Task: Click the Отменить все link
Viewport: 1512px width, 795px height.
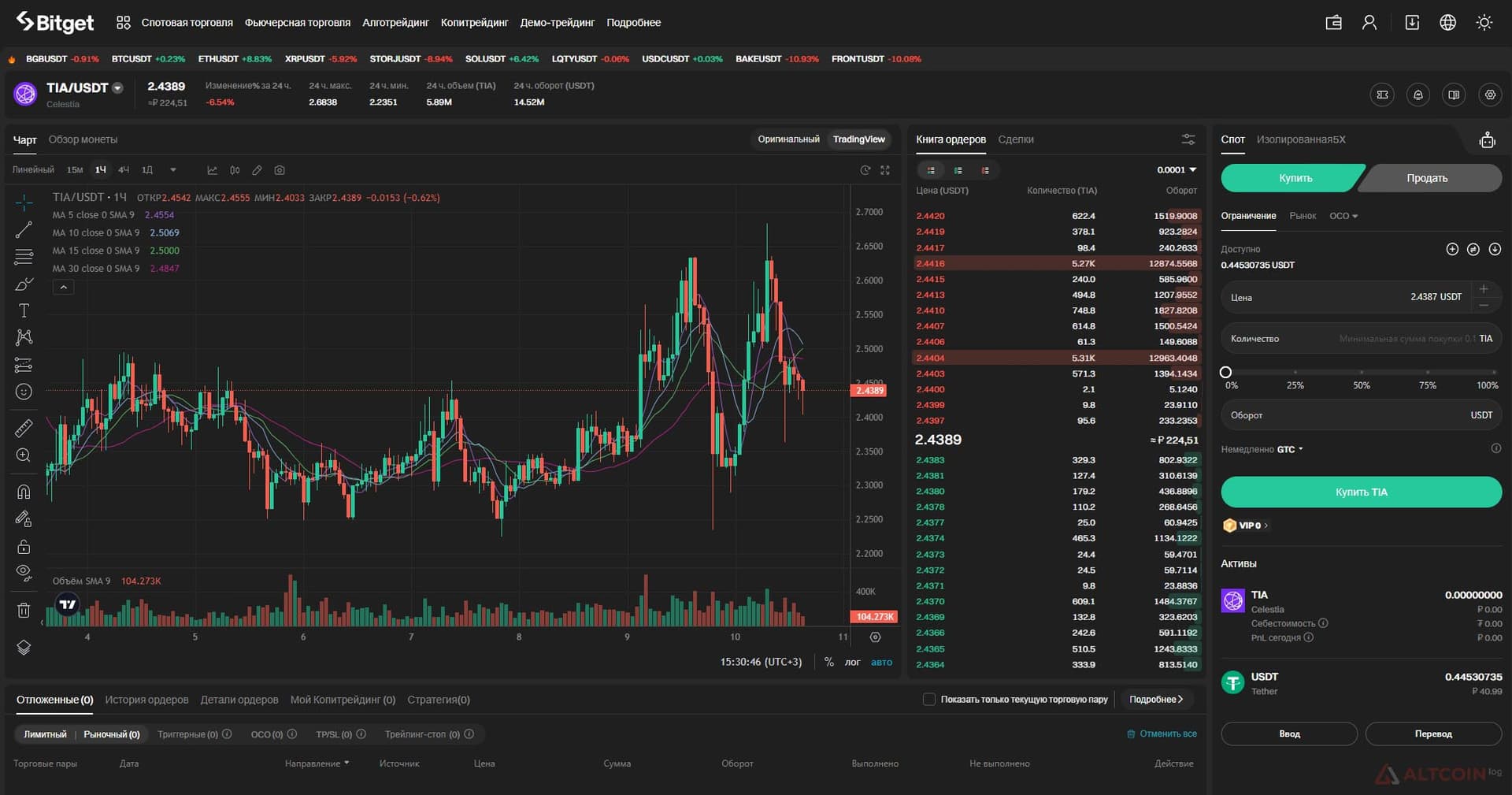Action: click(x=1162, y=734)
